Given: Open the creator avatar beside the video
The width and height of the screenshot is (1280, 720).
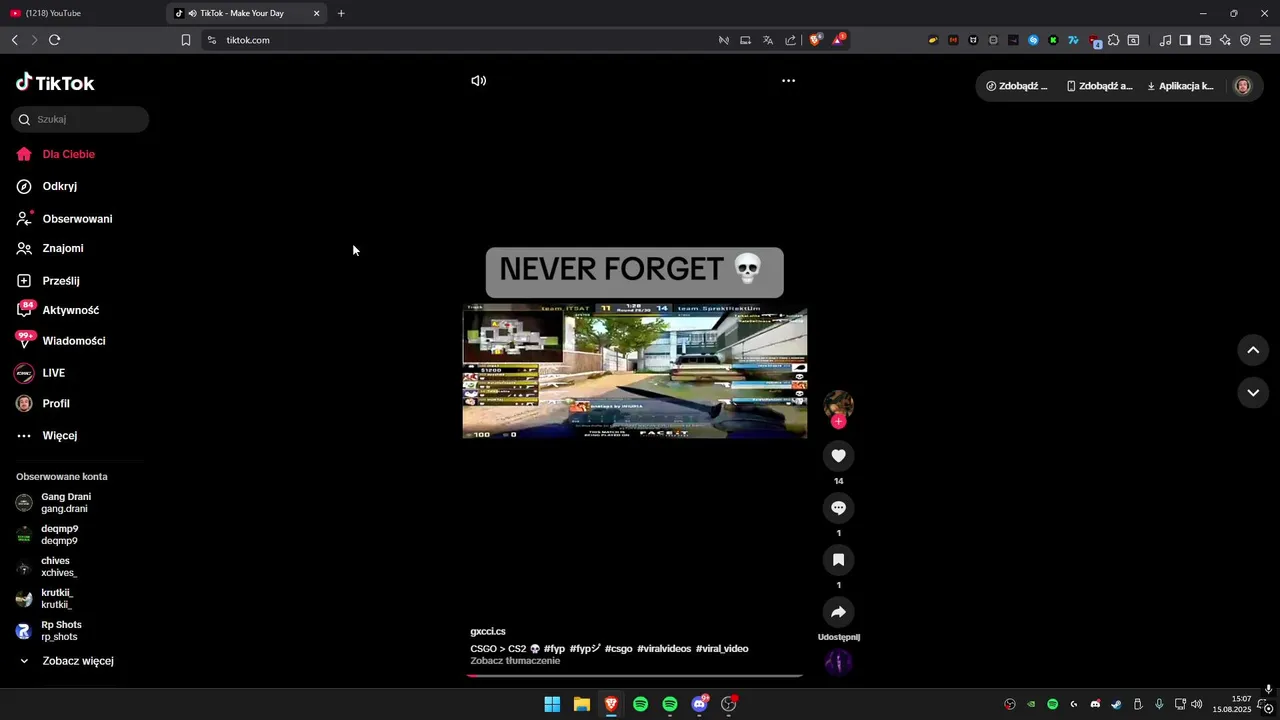Looking at the screenshot, I should pyautogui.click(x=838, y=405).
